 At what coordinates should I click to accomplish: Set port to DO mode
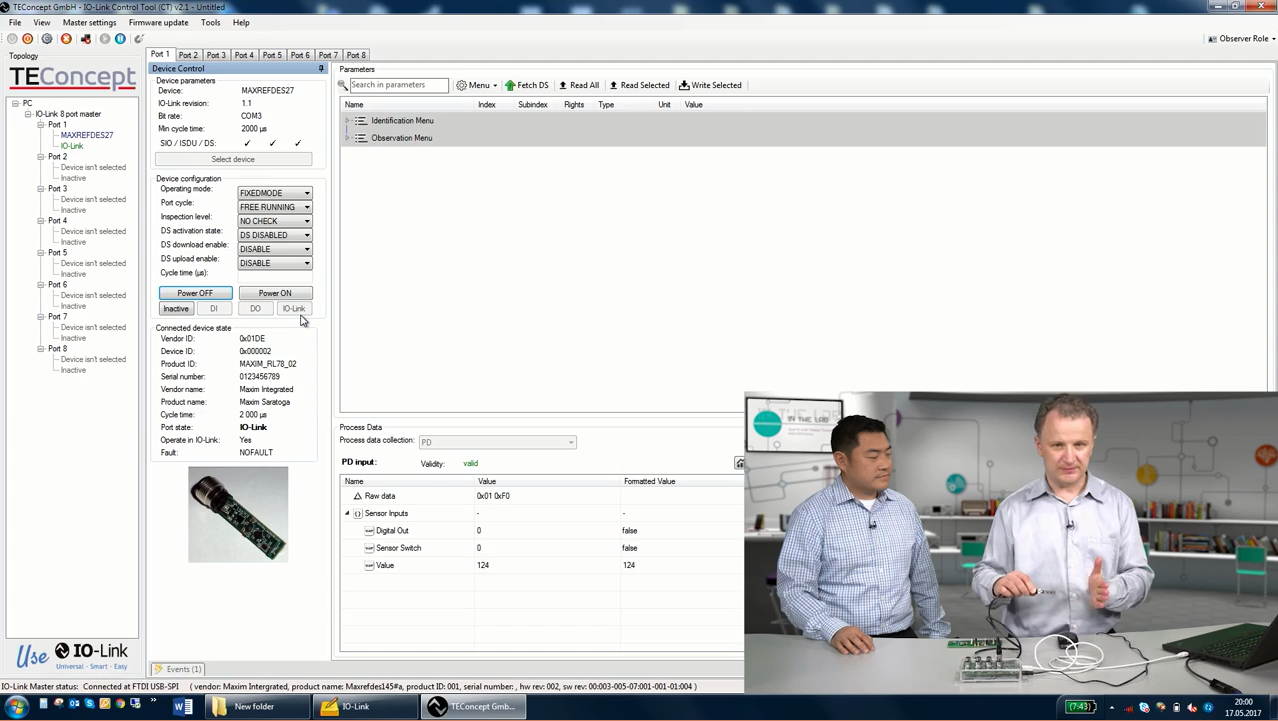(255, 309)
